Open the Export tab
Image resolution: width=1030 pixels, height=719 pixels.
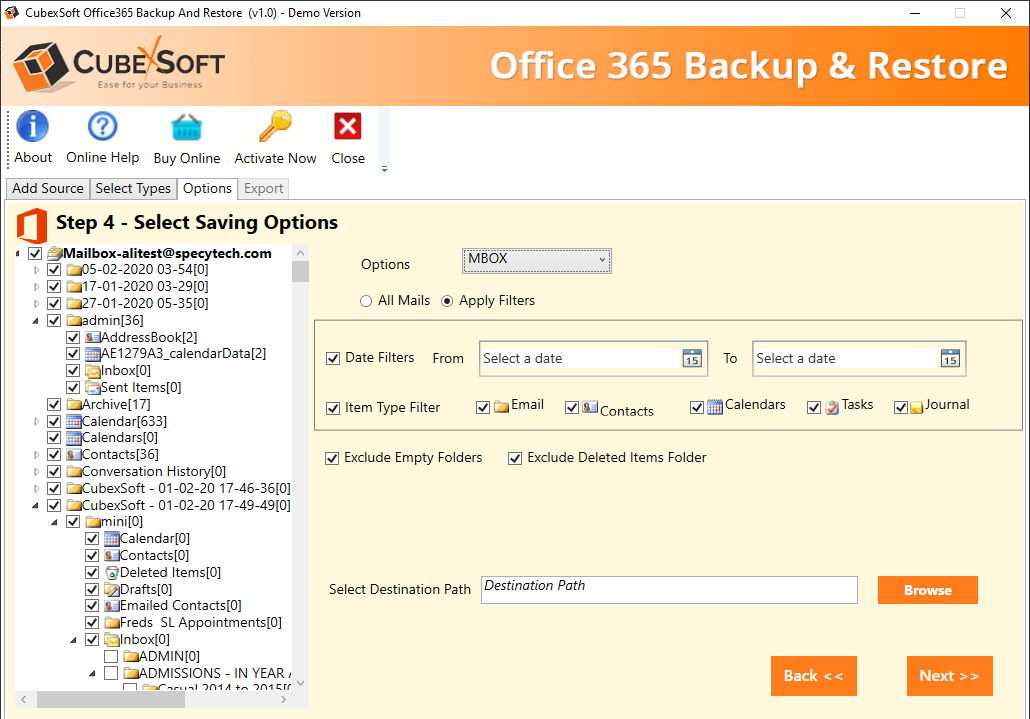[x=263, y=188]
